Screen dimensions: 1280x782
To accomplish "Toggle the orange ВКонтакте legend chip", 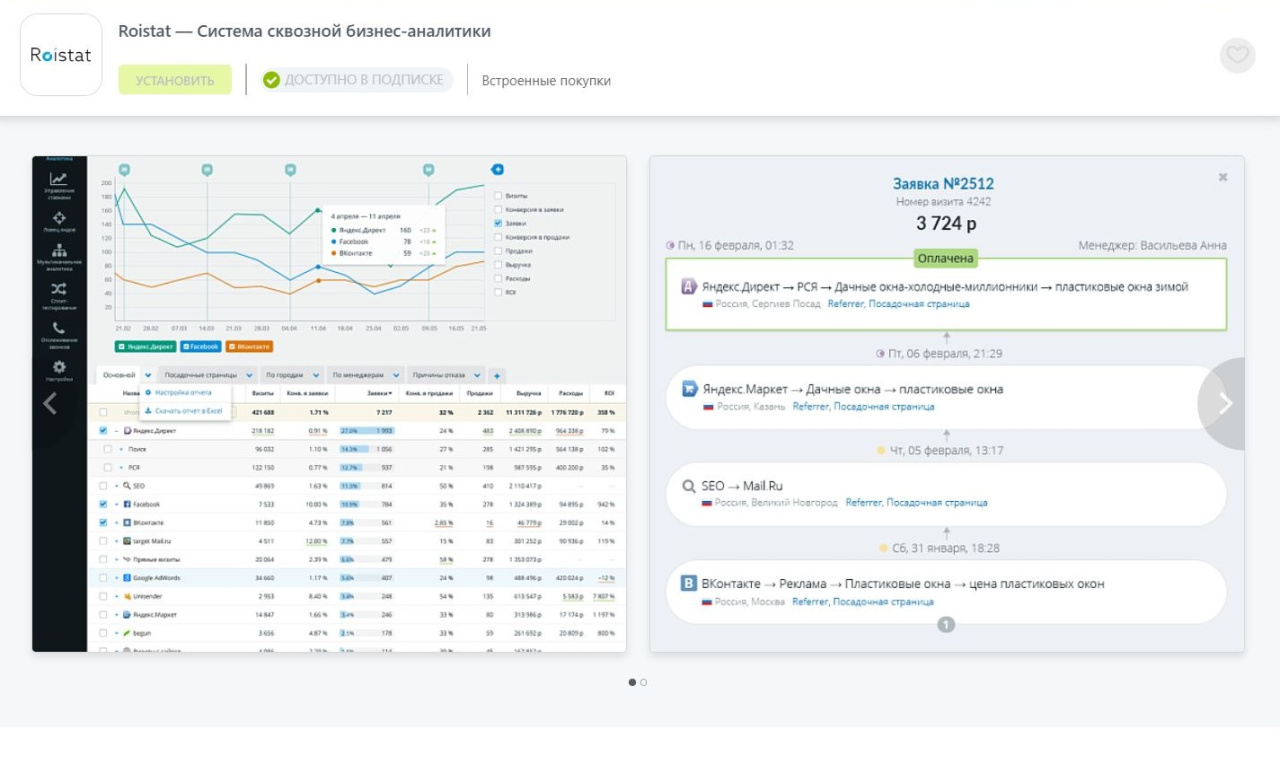I will point(249,346).
